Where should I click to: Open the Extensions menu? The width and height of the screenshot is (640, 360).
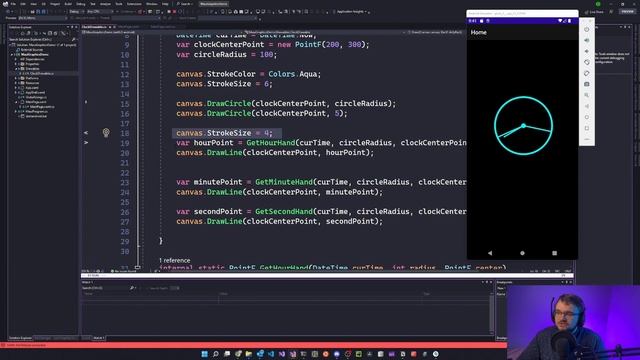coord(134,4)
